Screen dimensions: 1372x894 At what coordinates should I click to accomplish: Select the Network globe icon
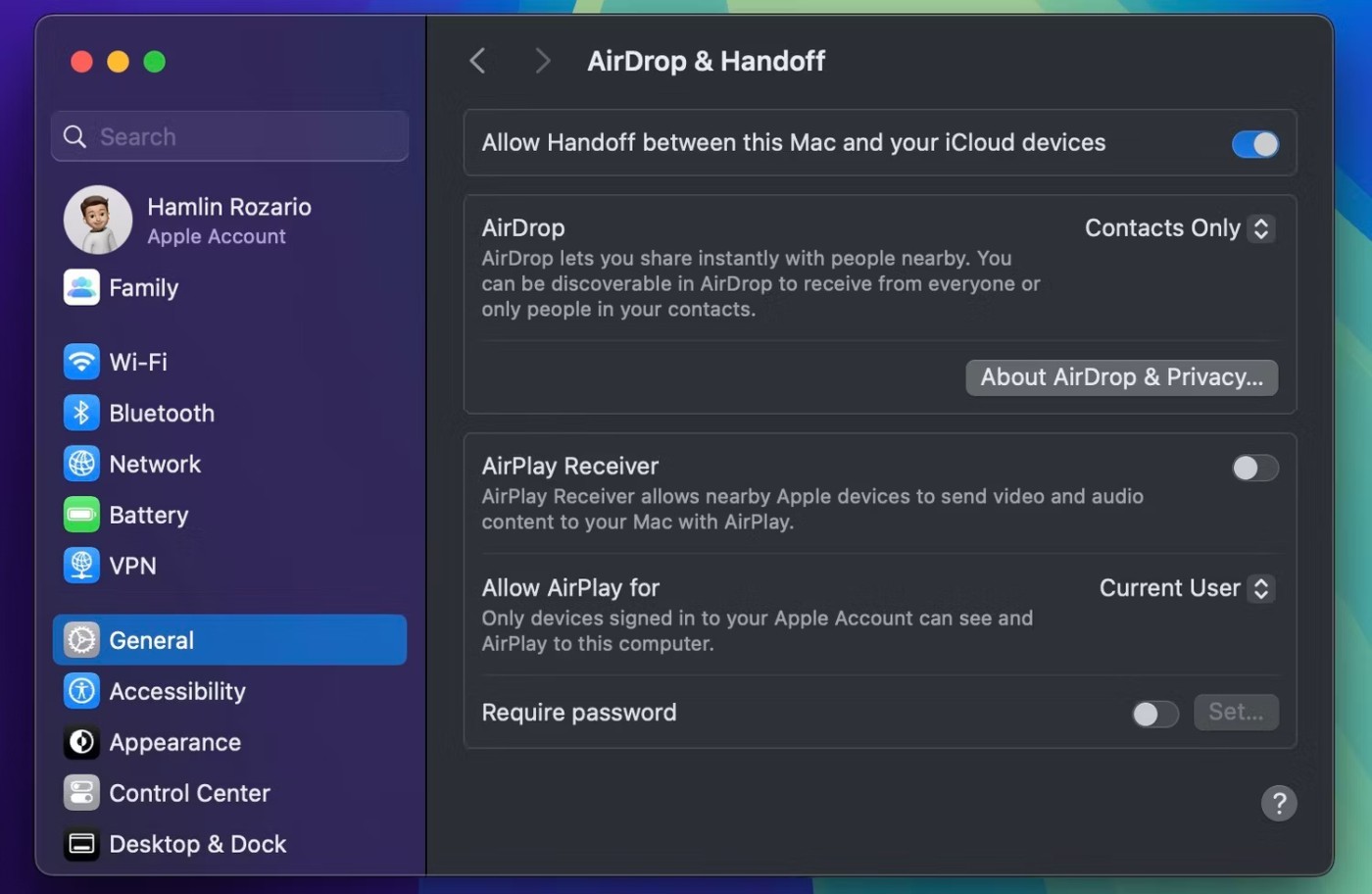[81, 464]
